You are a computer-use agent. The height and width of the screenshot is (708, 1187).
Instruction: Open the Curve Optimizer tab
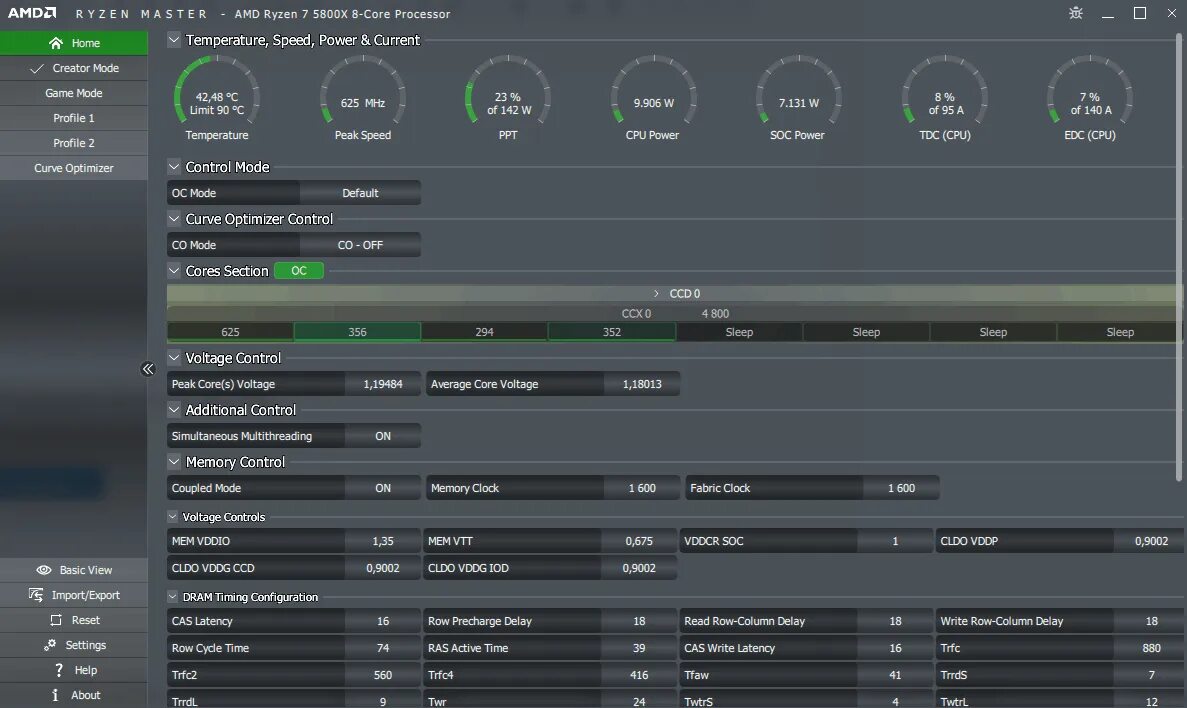(x=74, y=168)
